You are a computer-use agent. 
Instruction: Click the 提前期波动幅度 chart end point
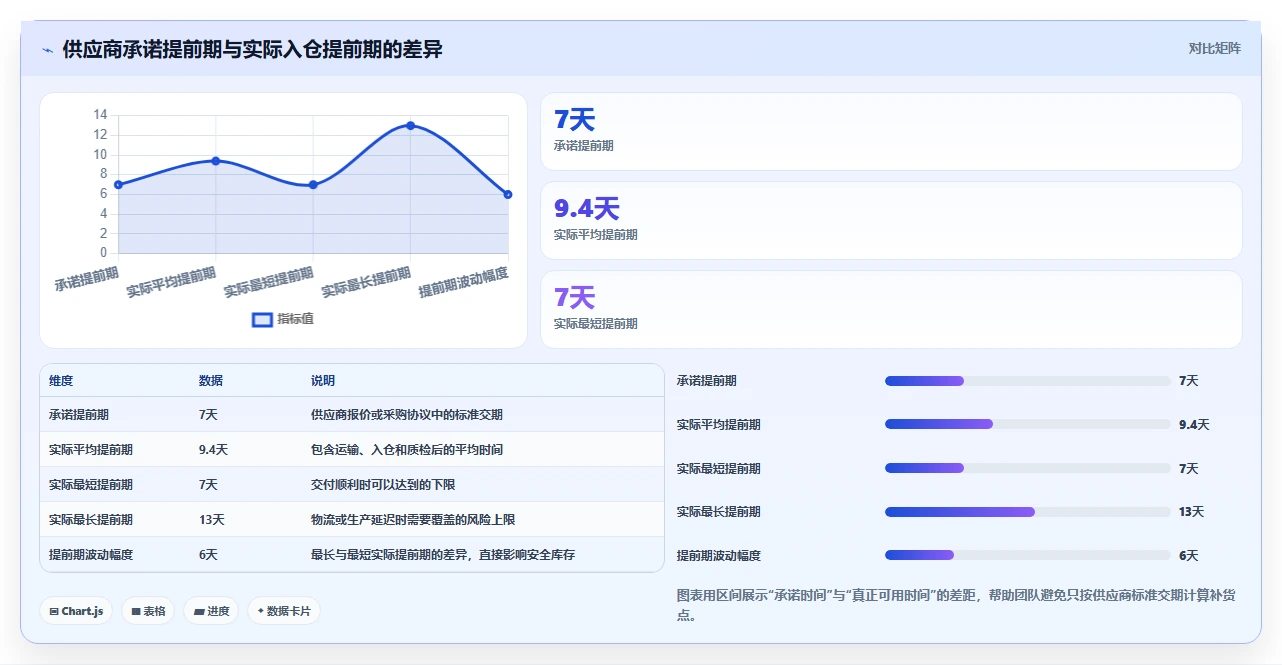coord(508,194)
